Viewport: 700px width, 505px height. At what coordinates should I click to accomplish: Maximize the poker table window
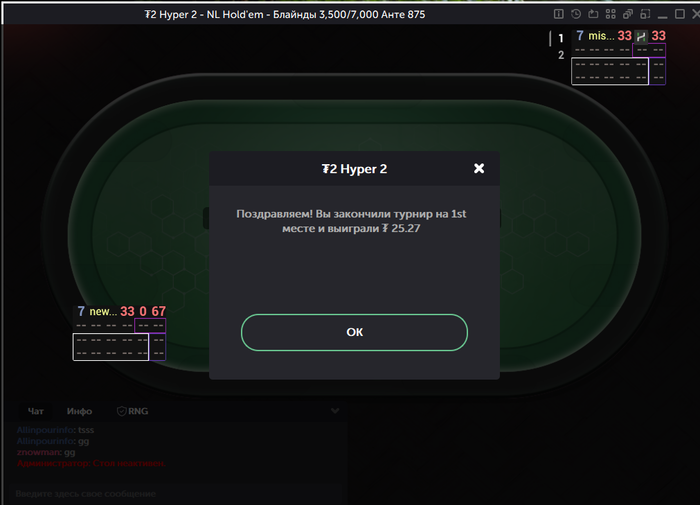click(680, 14)
